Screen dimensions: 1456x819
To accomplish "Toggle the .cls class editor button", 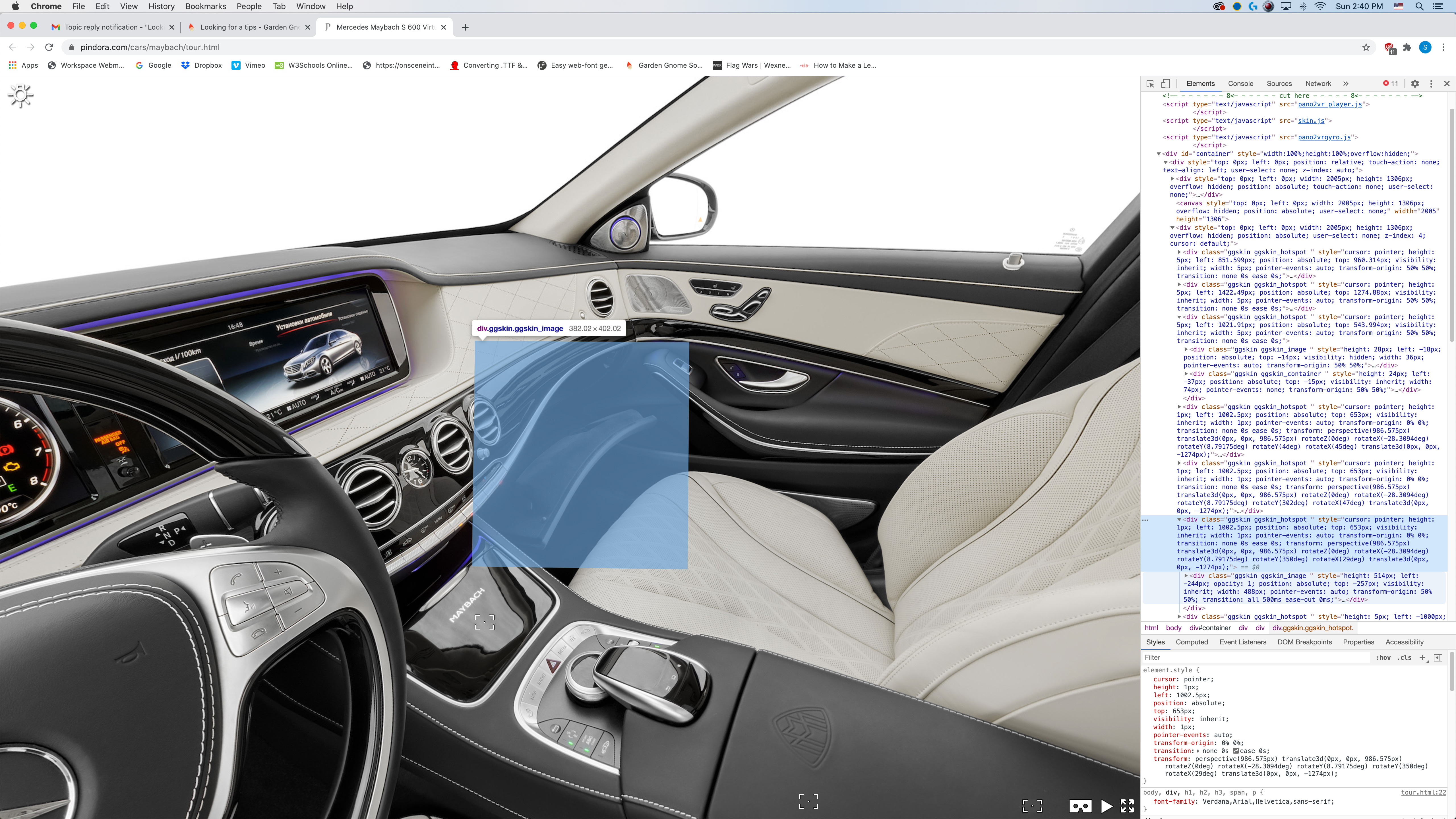I will point(1405,657).
